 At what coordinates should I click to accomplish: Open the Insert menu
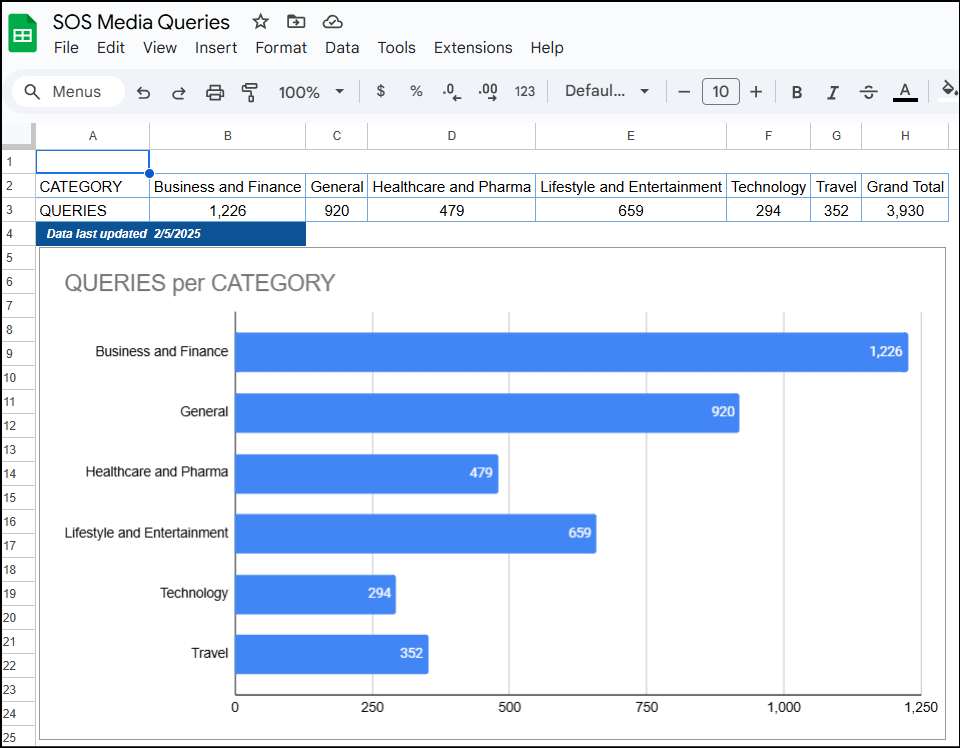tap(216, 48)
